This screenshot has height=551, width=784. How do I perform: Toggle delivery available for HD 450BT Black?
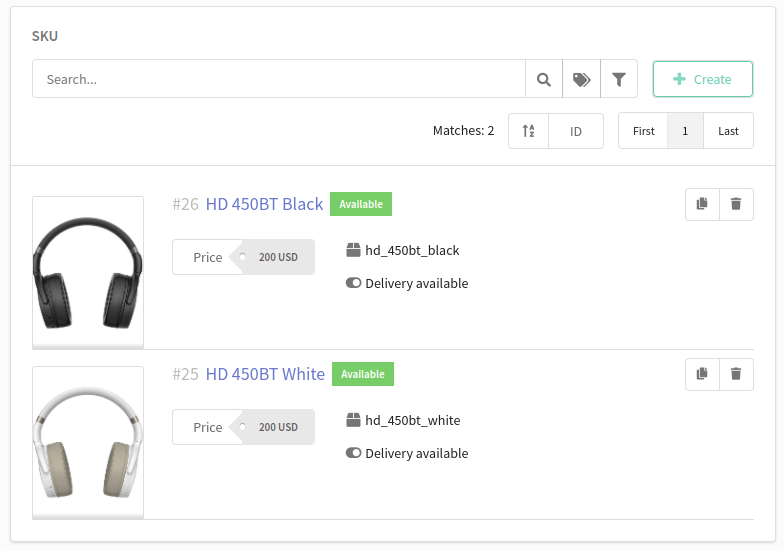click(x=354, y=283)
